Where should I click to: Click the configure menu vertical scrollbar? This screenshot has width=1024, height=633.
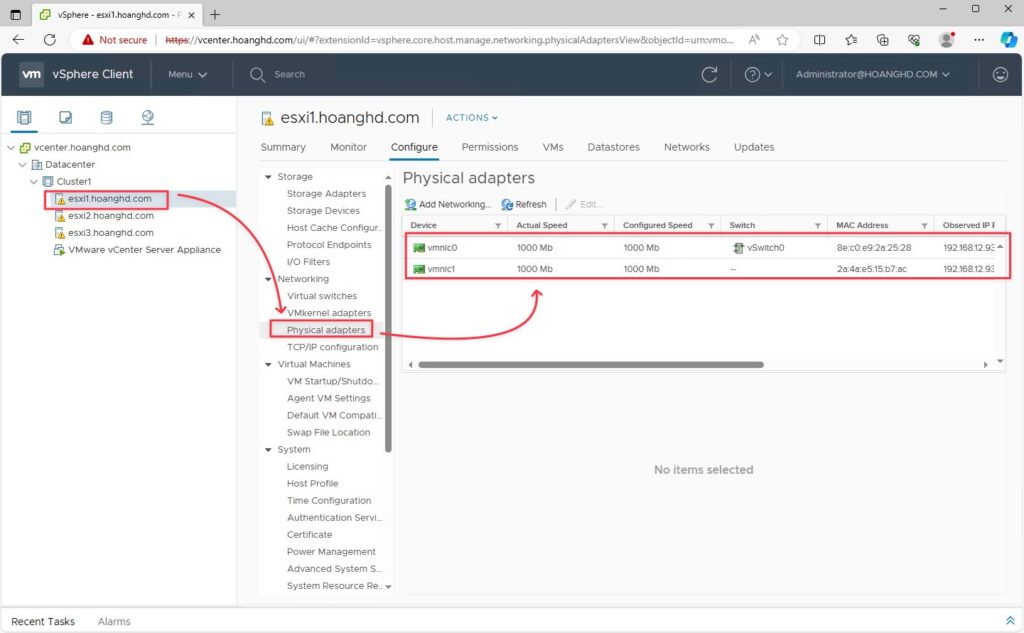coord(388,319)
